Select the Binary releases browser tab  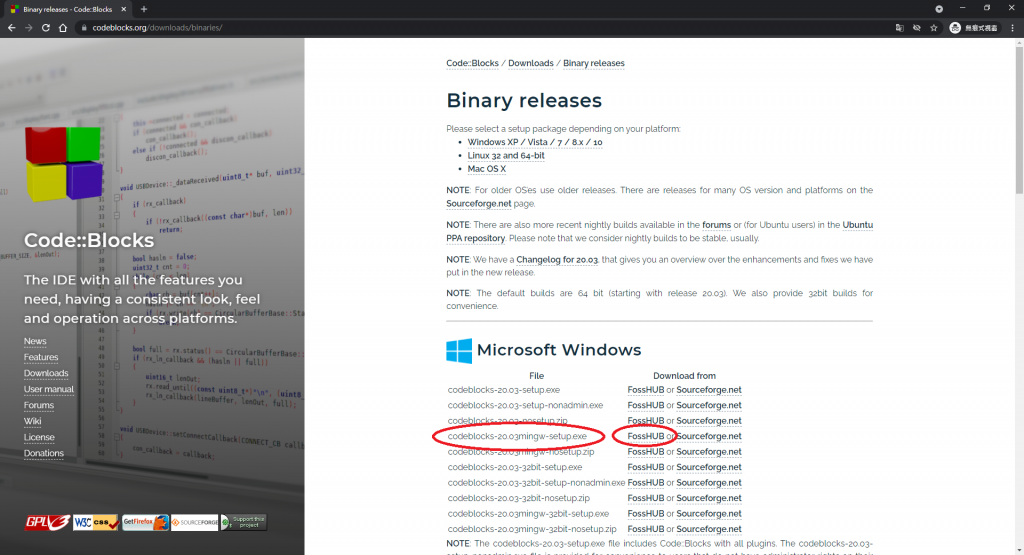[67, 9]
